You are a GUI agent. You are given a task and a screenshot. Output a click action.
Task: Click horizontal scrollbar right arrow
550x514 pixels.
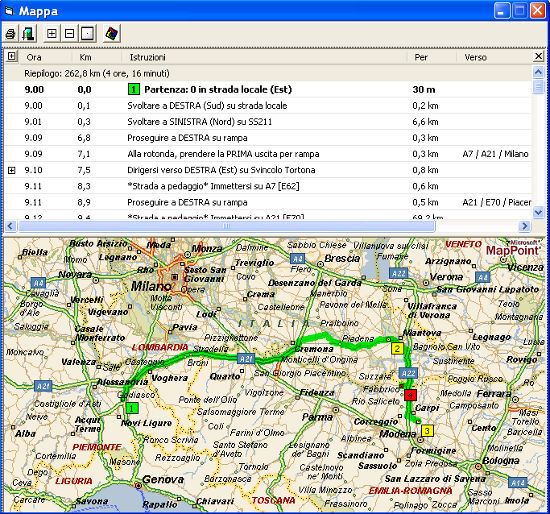pos(524,226)
